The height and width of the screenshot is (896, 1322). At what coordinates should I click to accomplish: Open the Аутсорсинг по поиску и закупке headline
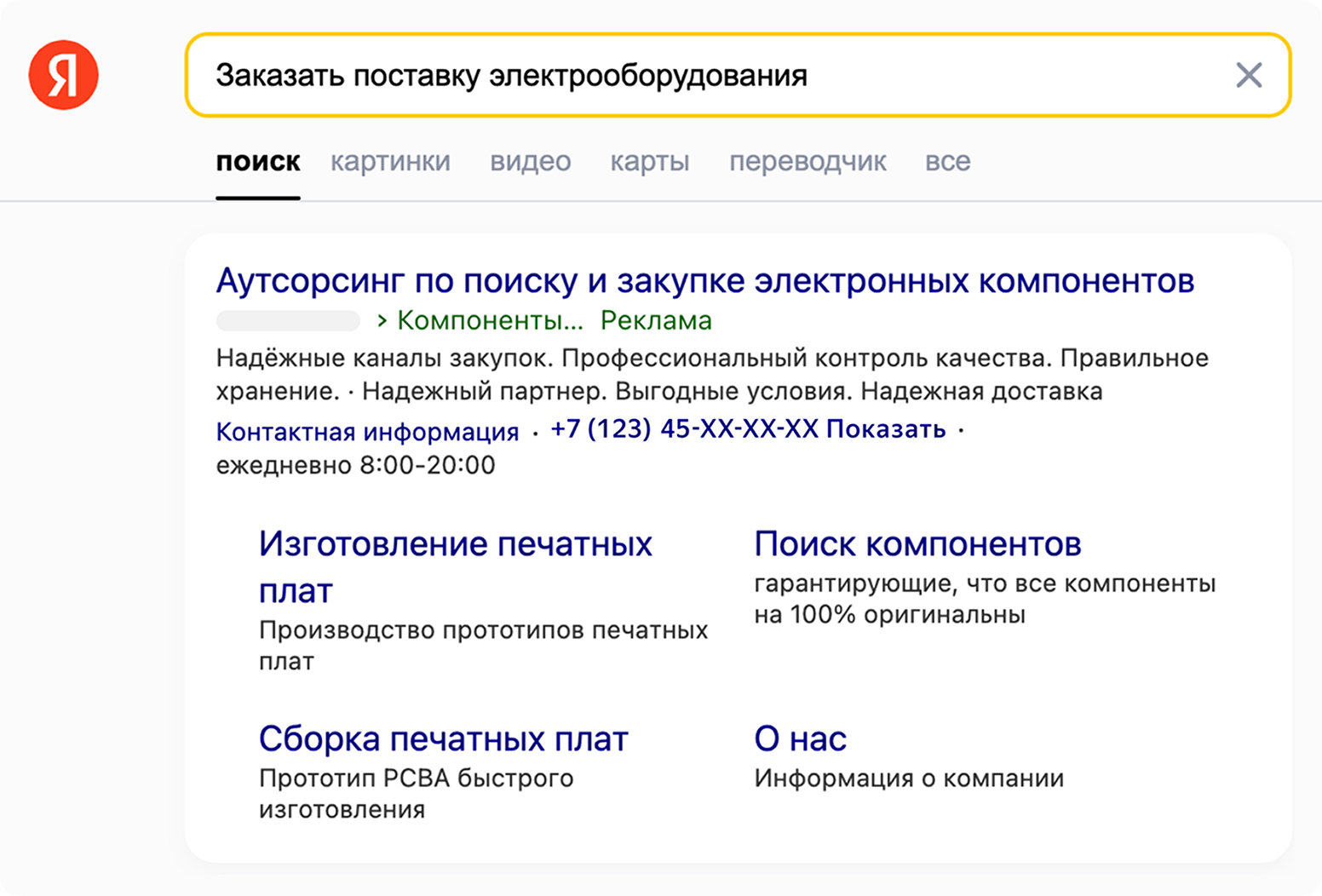point(705,280)
